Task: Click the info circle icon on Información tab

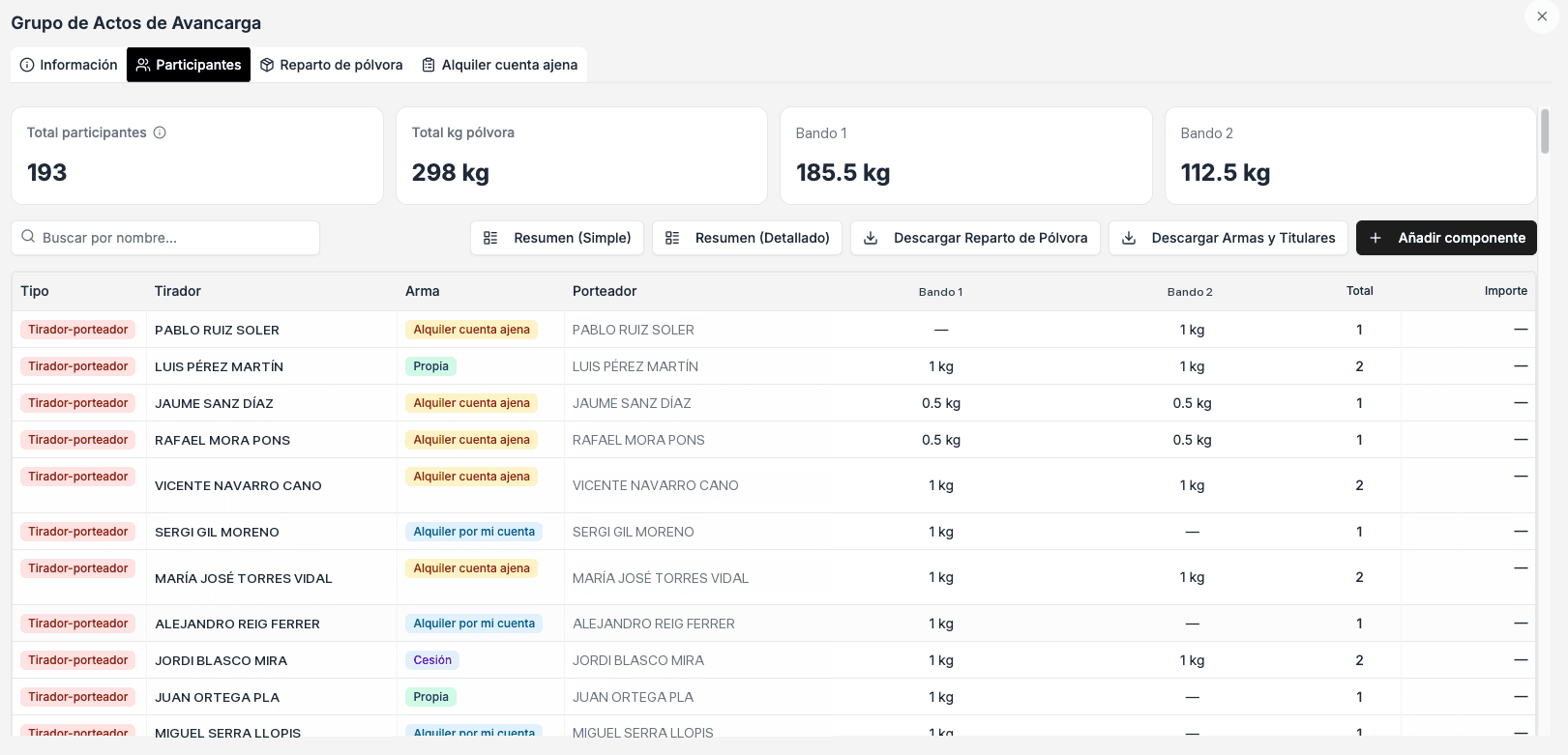Action: pyautogui.click(x=27, y=65)
